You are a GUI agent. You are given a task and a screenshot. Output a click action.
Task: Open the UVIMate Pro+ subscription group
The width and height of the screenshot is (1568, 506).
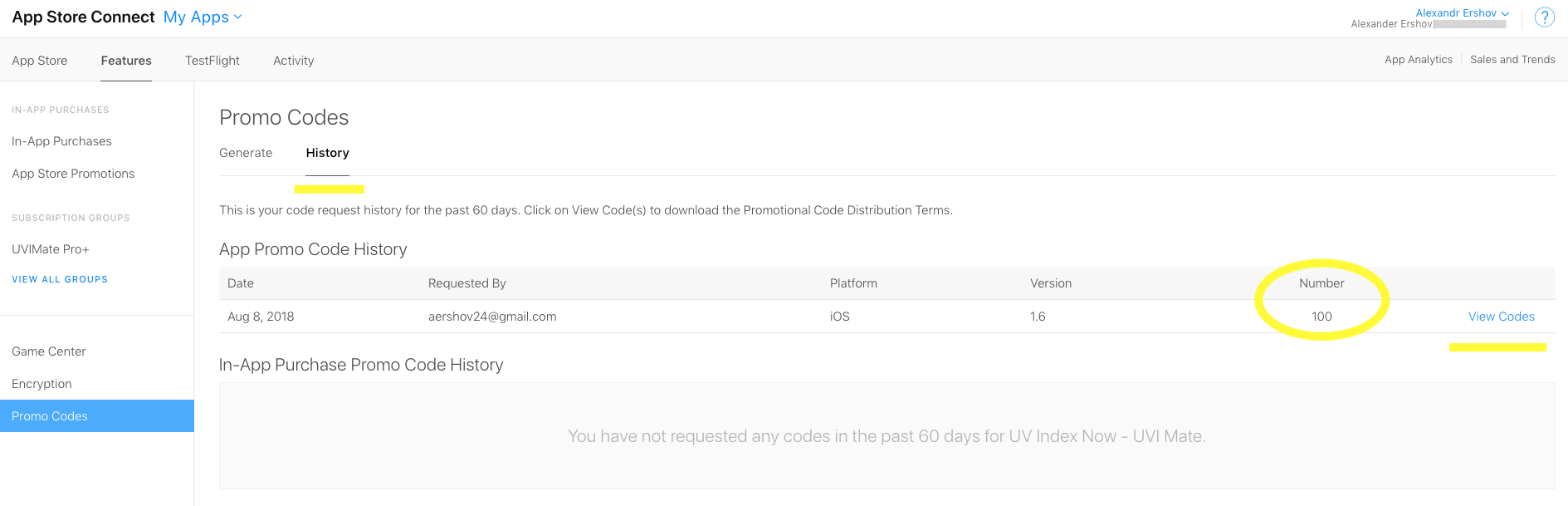point(51,249)
